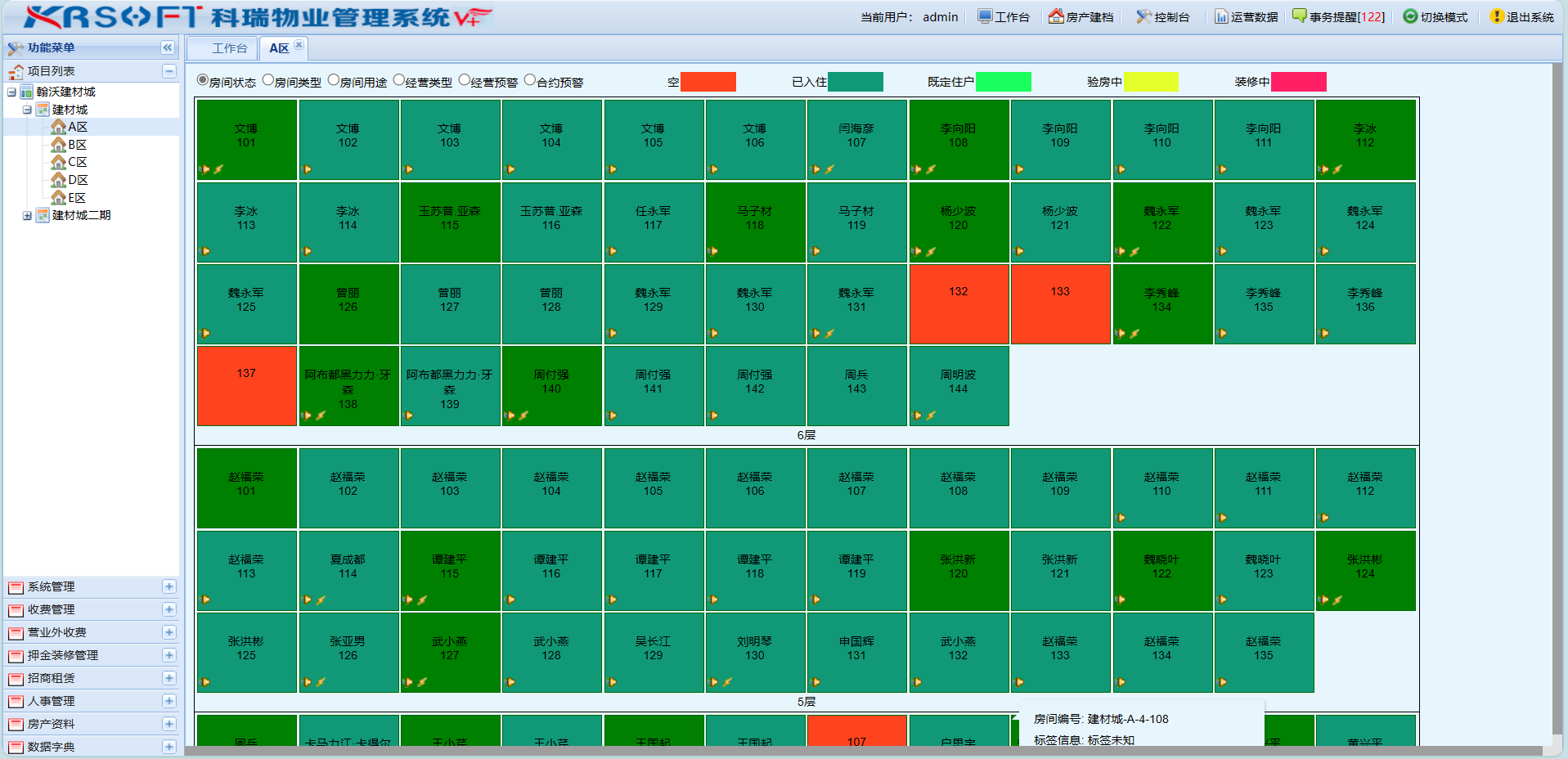Open empty room 137 on 6层
The width and height of the screenshot is (1568, 759).
click(x=246, y=385)
